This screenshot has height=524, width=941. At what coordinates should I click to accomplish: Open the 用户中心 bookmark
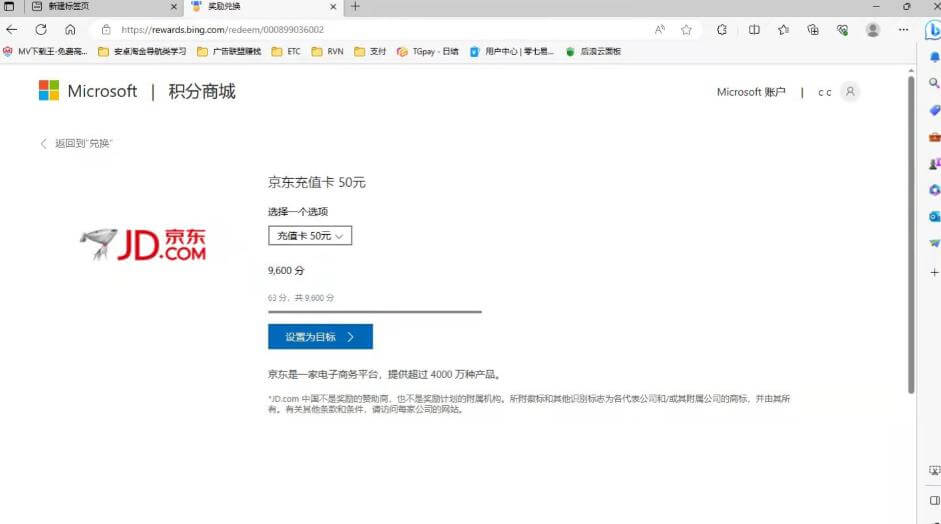click(x=512, y=52)
